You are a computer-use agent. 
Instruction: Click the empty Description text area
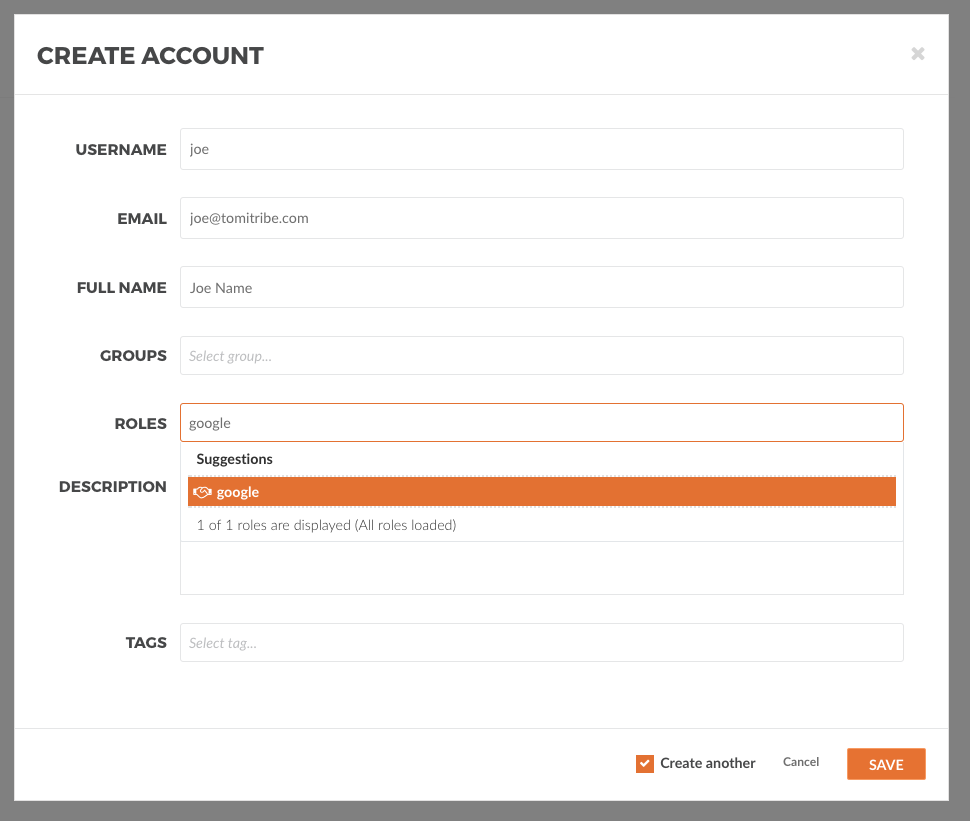coord(541,569)
